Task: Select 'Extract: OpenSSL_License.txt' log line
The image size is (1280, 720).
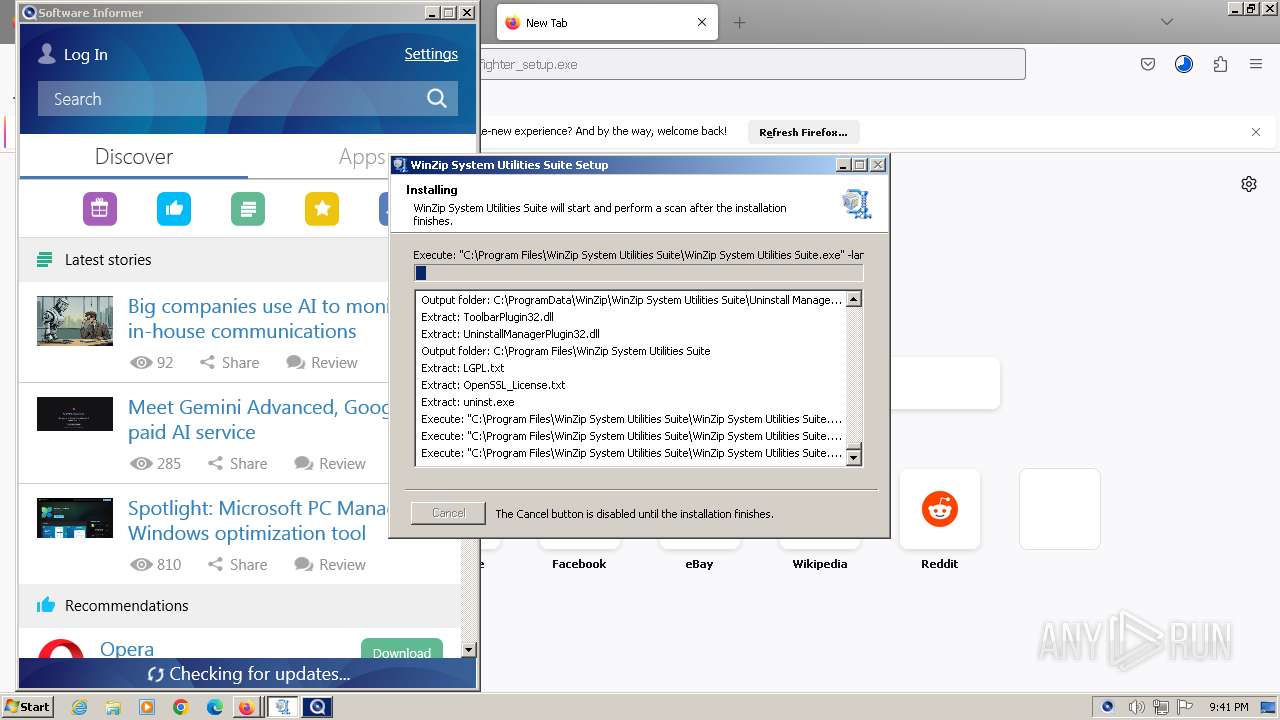Action: (x=493, y=385)
